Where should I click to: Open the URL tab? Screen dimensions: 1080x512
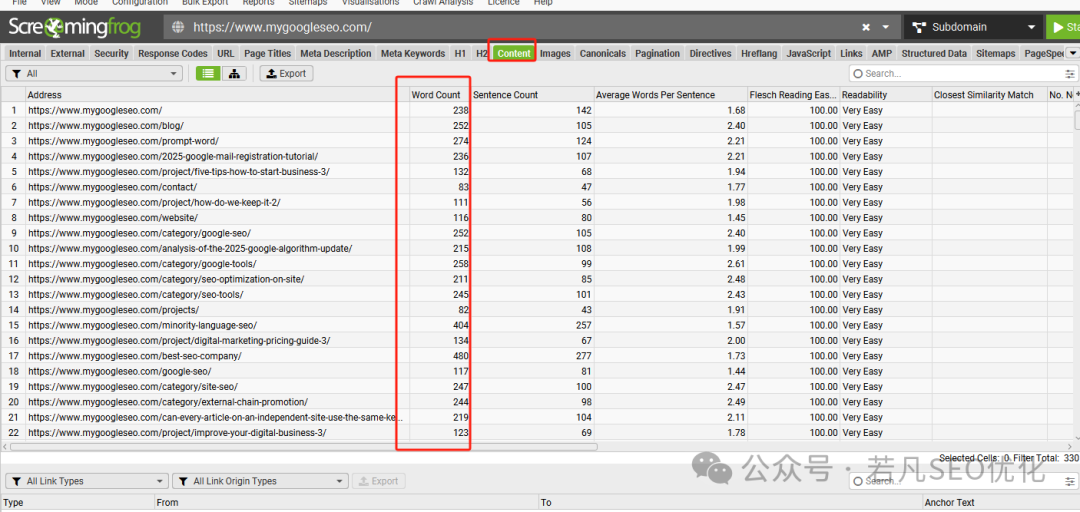tap(226, 53)
